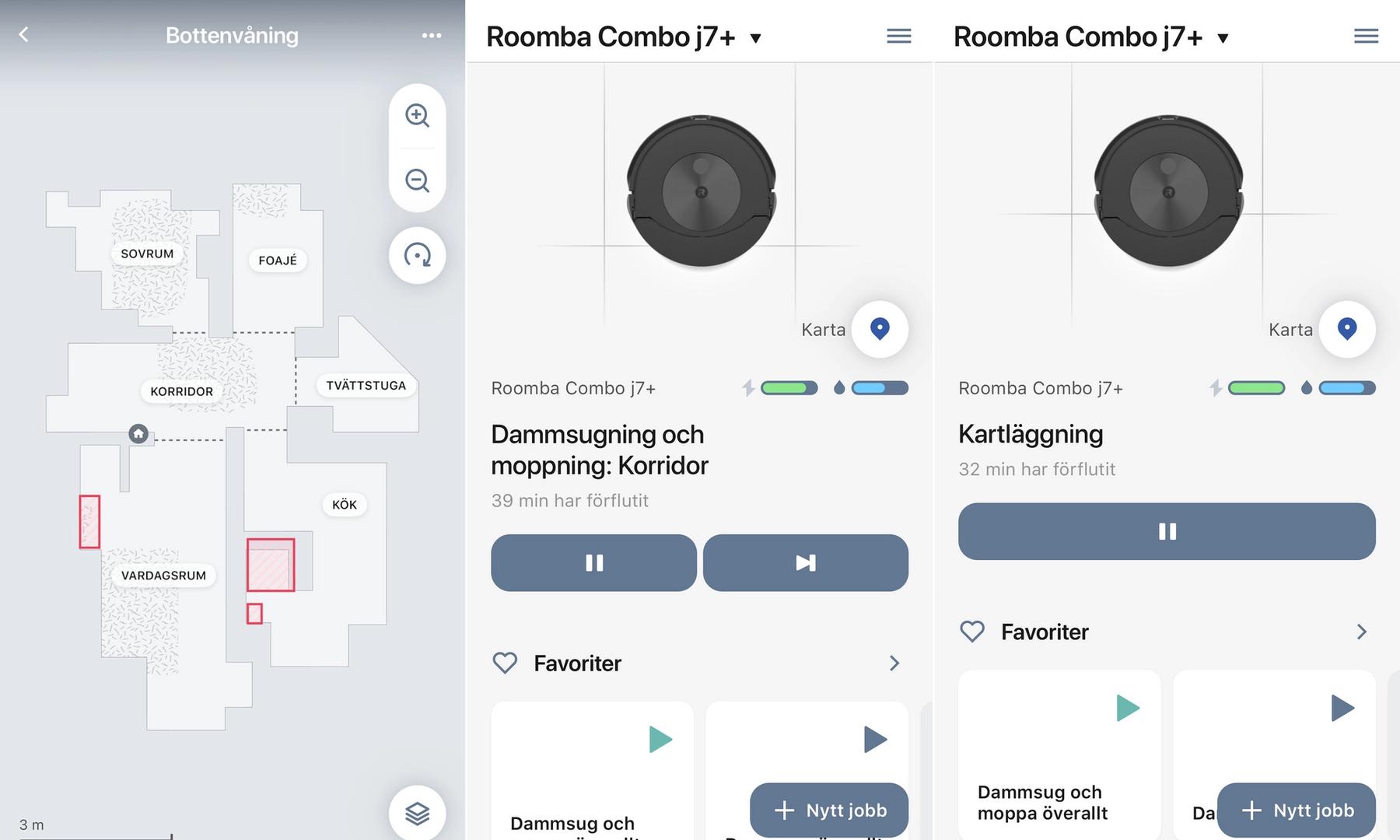Tap the Favoriter heart icon under the Korridor job
Image resolution: width=1400 pixels, height=840 pixels.
click(x=505, y=663)
